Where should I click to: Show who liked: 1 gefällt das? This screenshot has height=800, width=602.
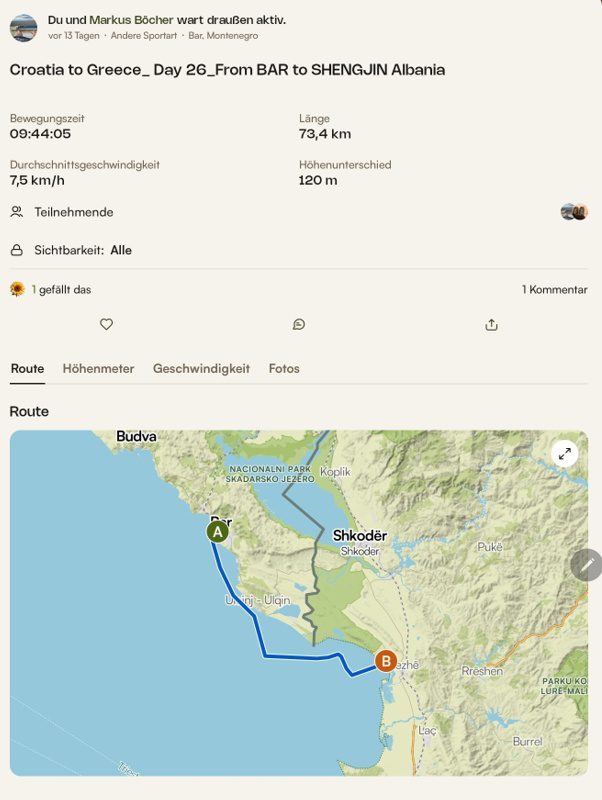[61, 289]
